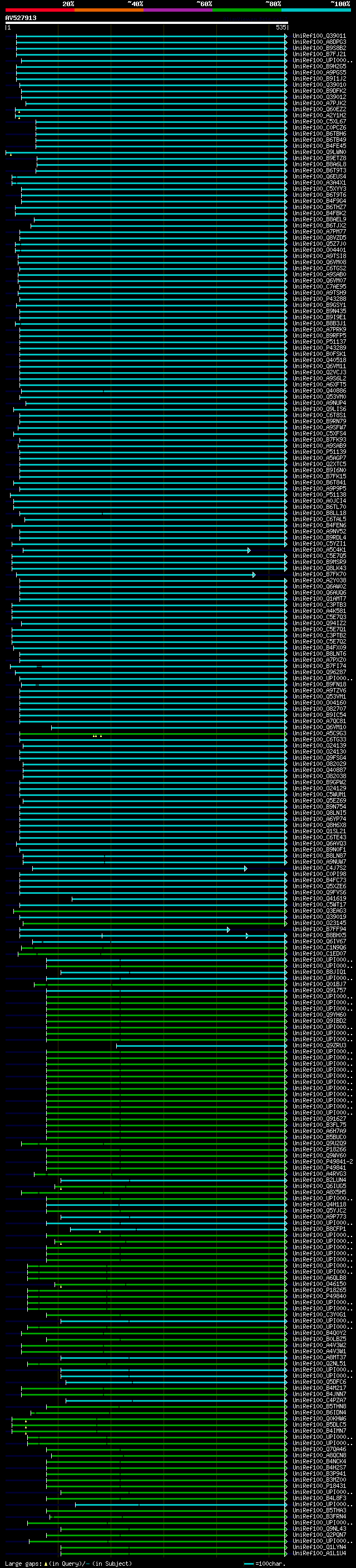356x1568 pixels.
Task: Select hit label UniRef100_Q6AUQ6
Action: click(319, 593)
